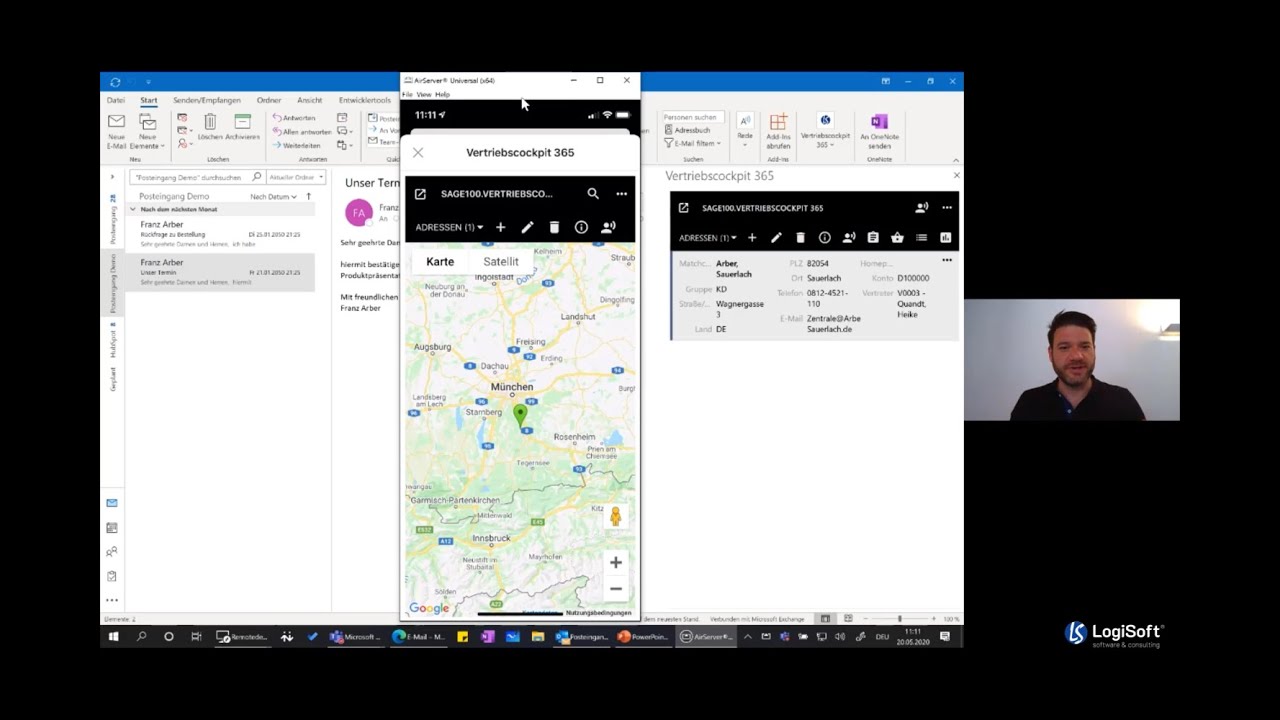
Task: Open the Adressbuch in Outlook ribbon
Action: (x=688, y=130)
